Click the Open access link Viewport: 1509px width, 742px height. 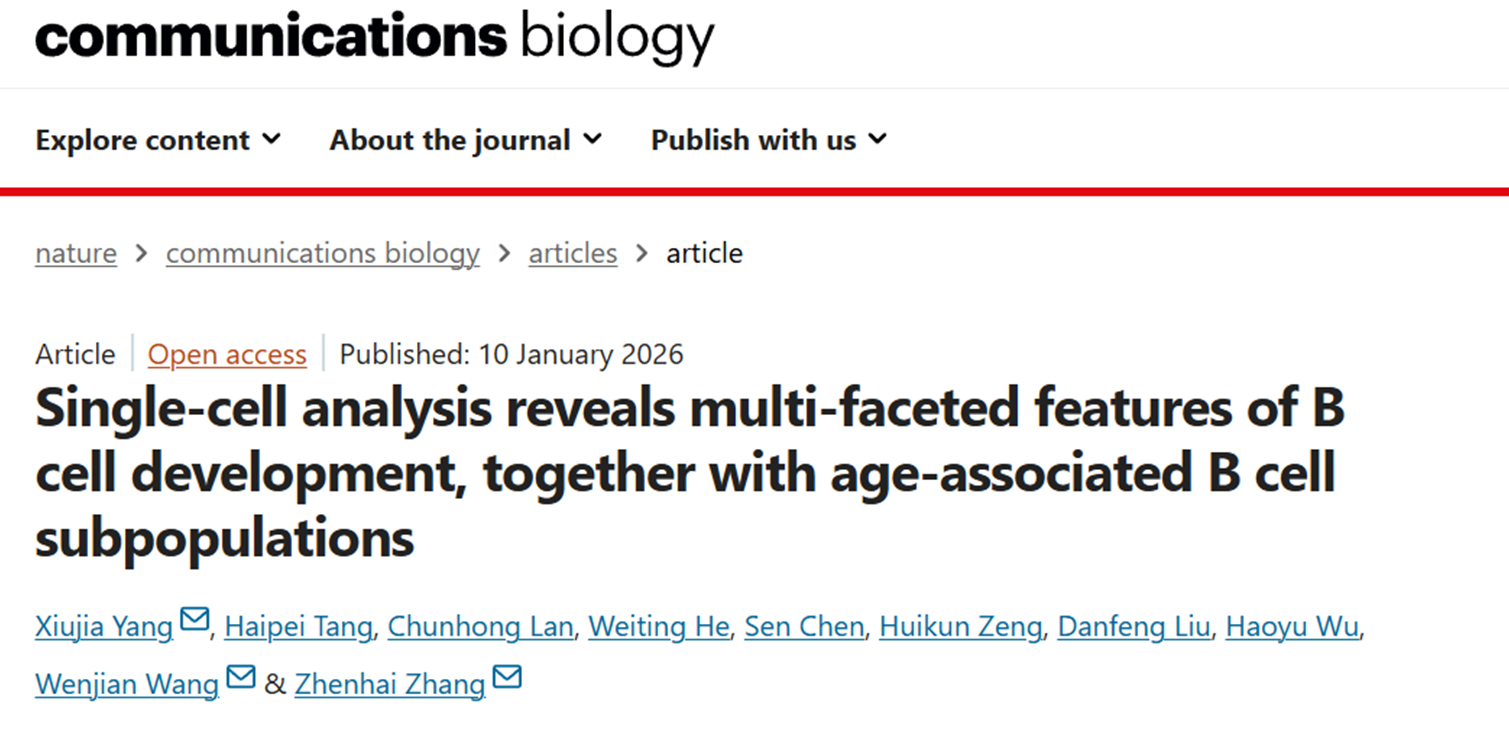click(227, 355)
